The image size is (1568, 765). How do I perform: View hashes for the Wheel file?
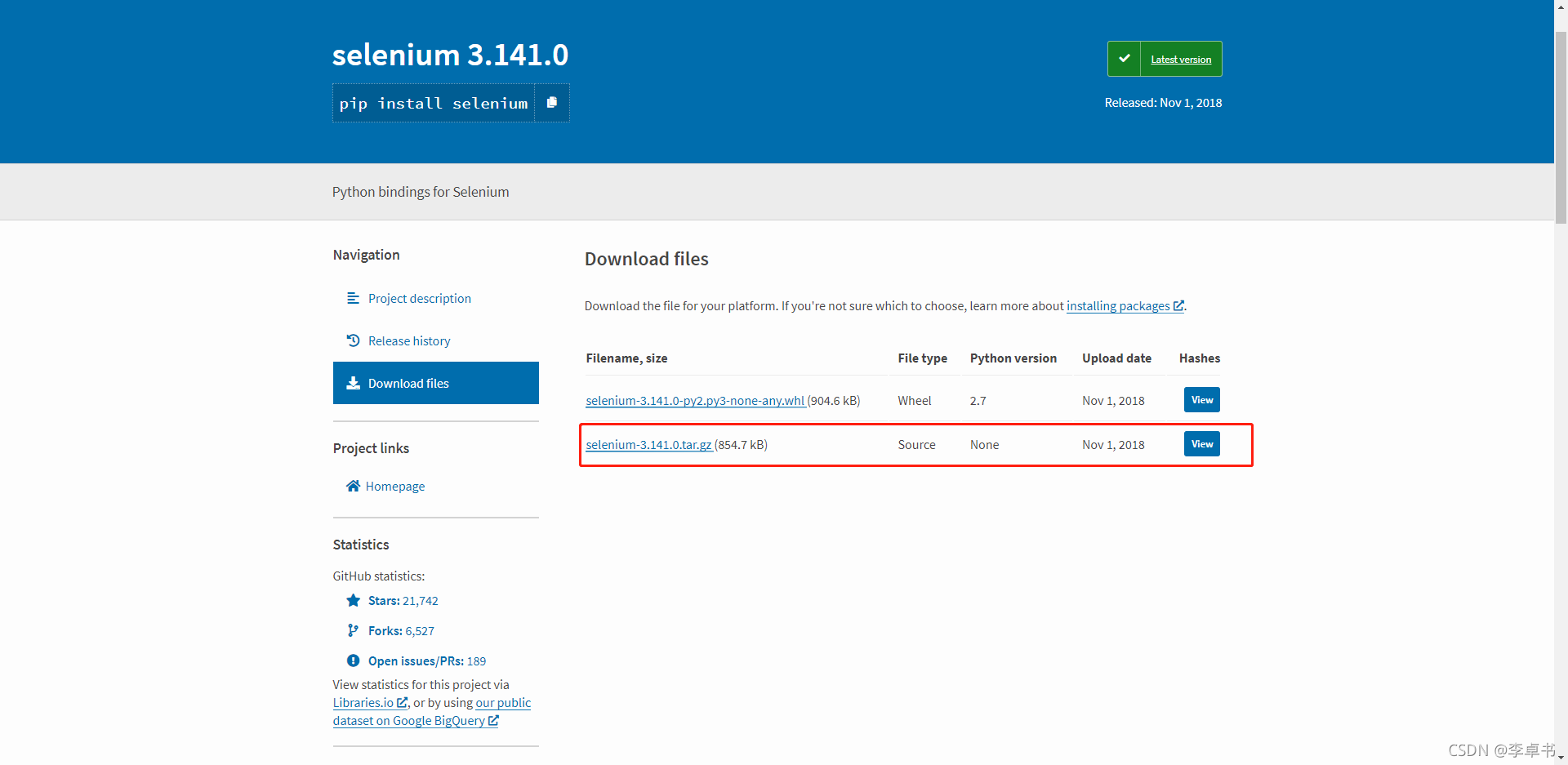(1201, 399)
